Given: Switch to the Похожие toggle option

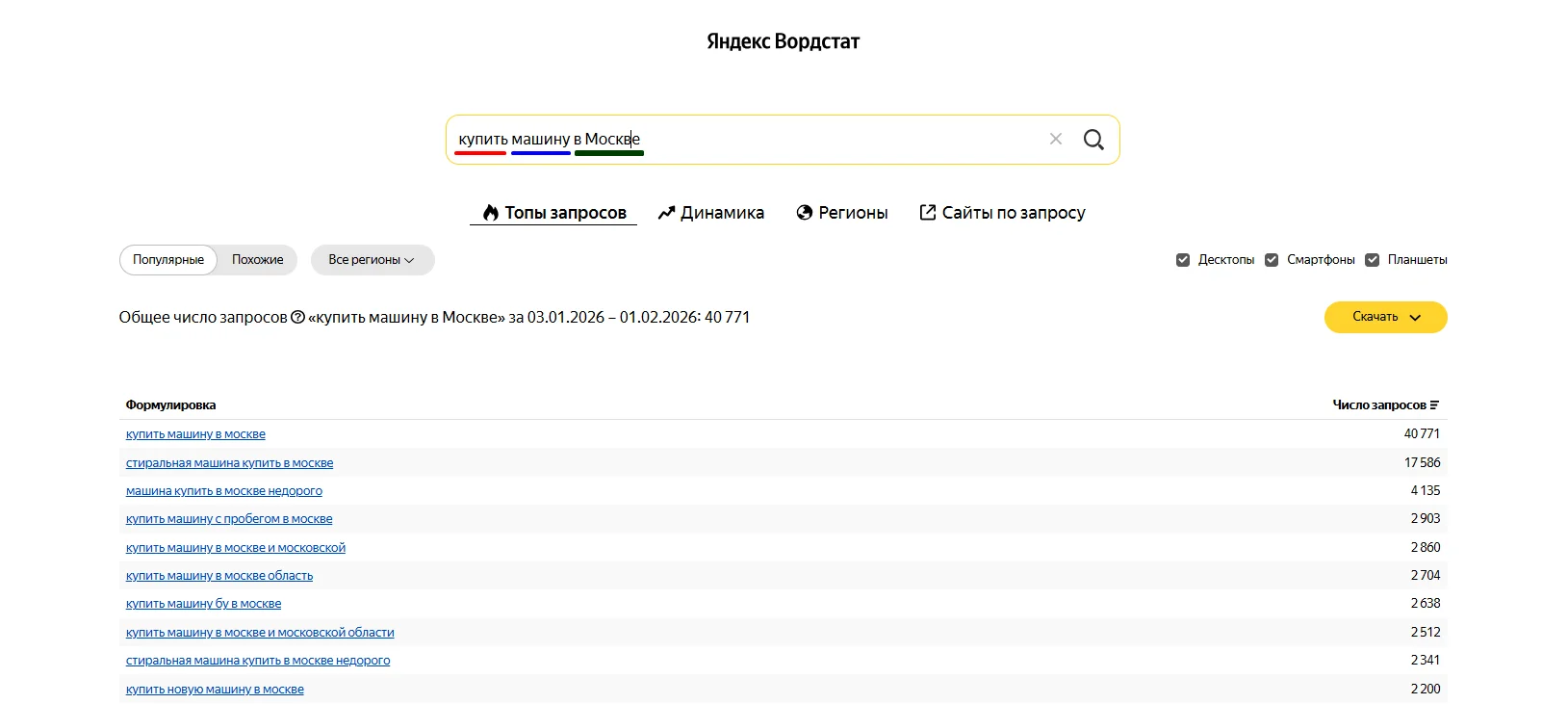Looking at the screenshot, I should tap(257, 260).
